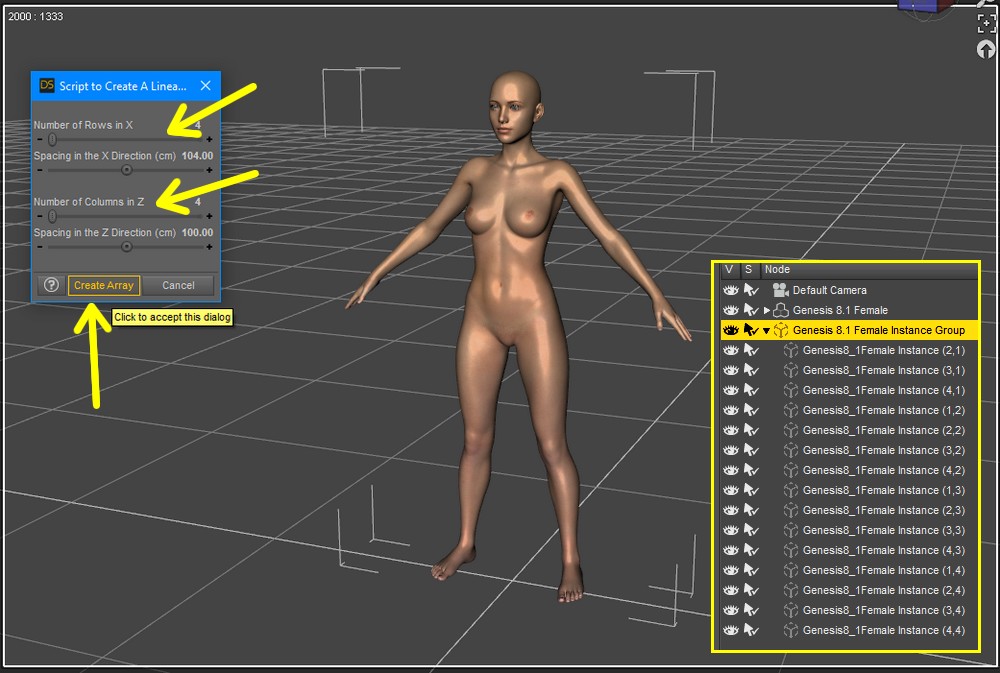Image resolution: width=1000 pixels, height=673 pixels.
Task: Decrease Number of Rows in X with minus
Action: click(40, 139)
